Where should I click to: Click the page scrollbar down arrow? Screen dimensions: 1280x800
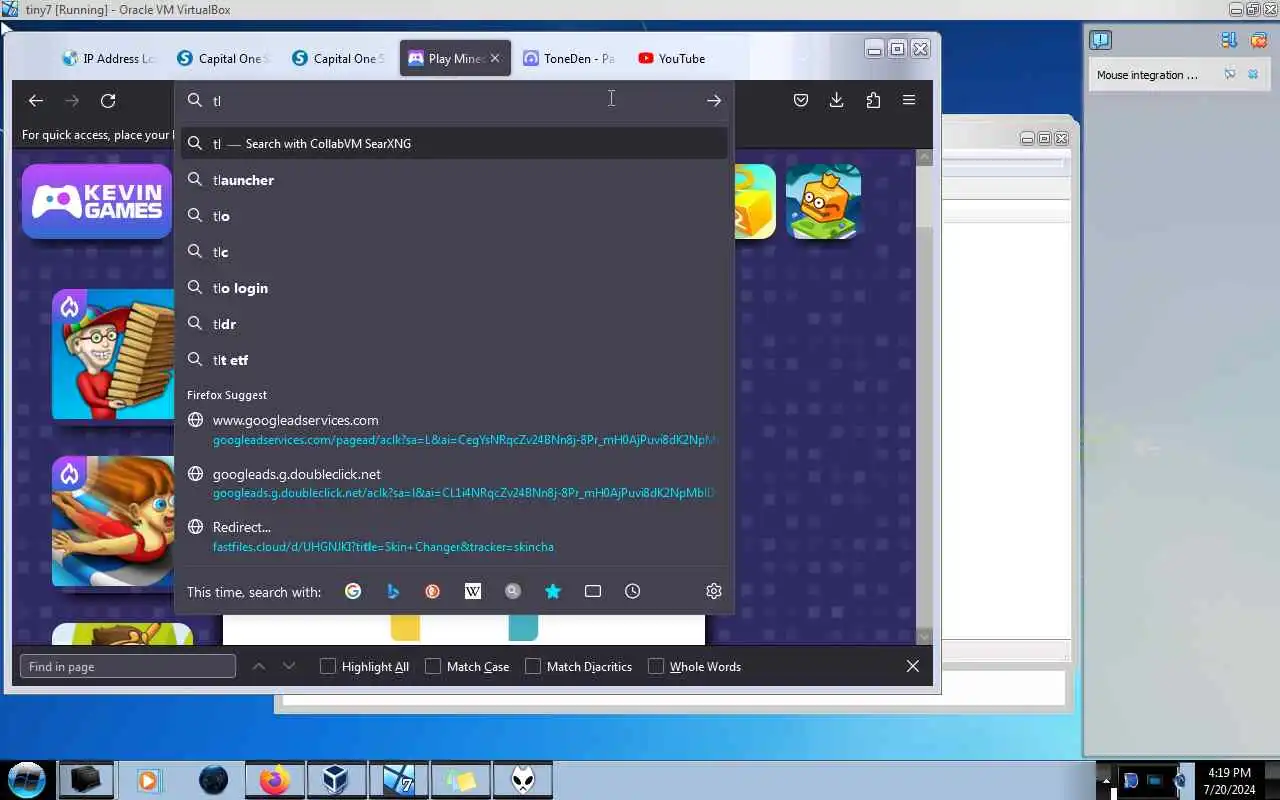[924, 637]
